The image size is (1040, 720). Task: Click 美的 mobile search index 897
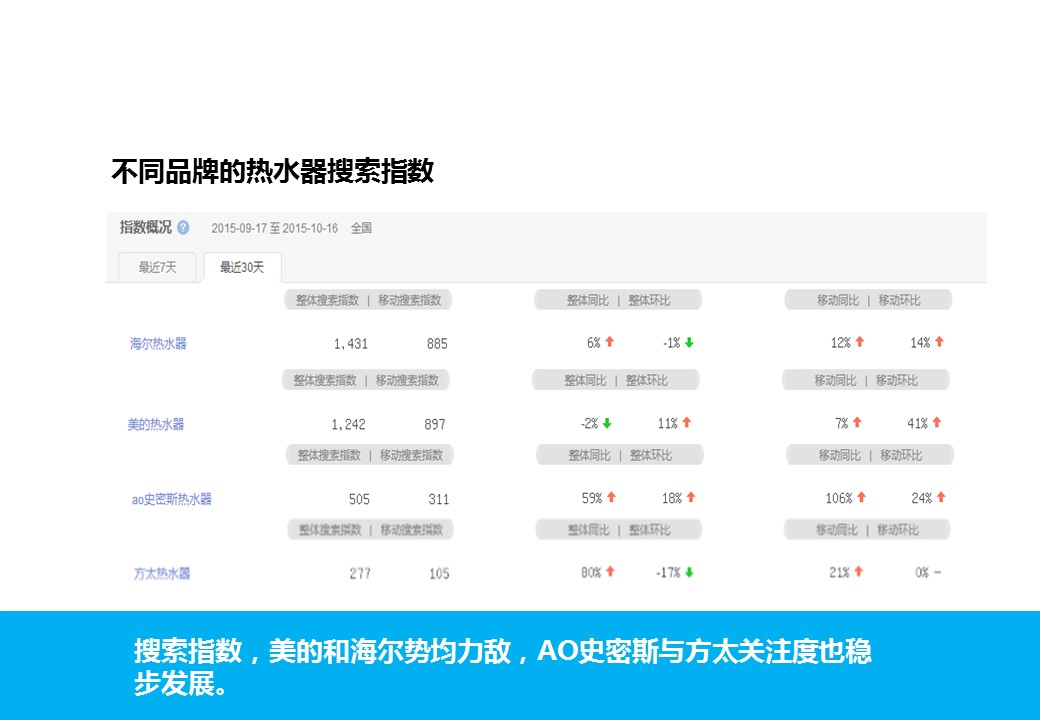pyautogui.click(x=434, y=424)
